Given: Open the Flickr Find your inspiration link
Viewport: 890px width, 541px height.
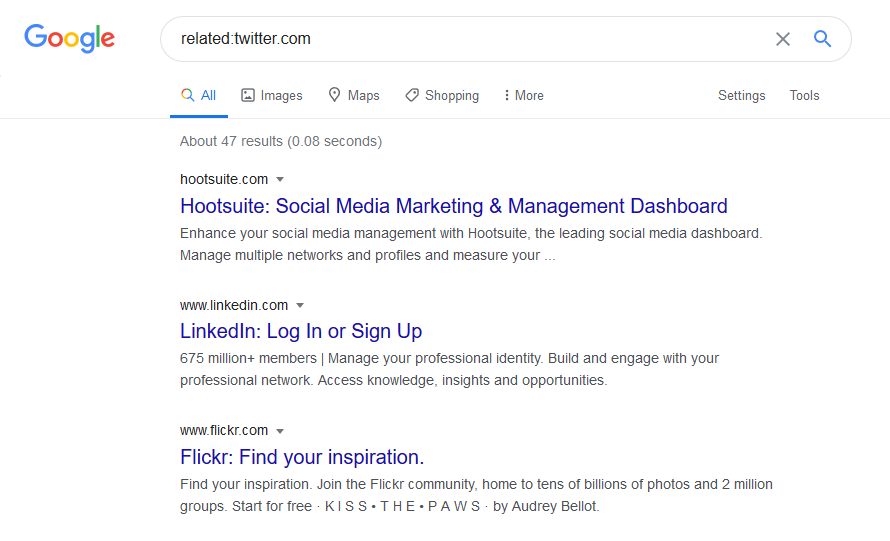Looking at the screenshot, I should (302, 457).
